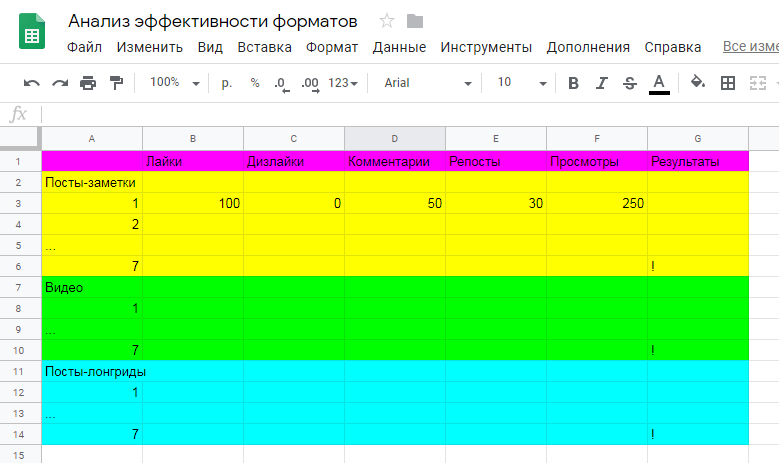Open the Справка menu
This screenshot has width=779, height=463.
tap(673, 47)
